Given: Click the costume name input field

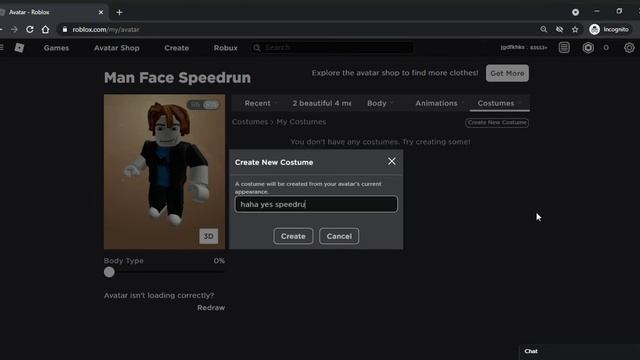Looking at the screenshot, I should (x=316, y=204).
